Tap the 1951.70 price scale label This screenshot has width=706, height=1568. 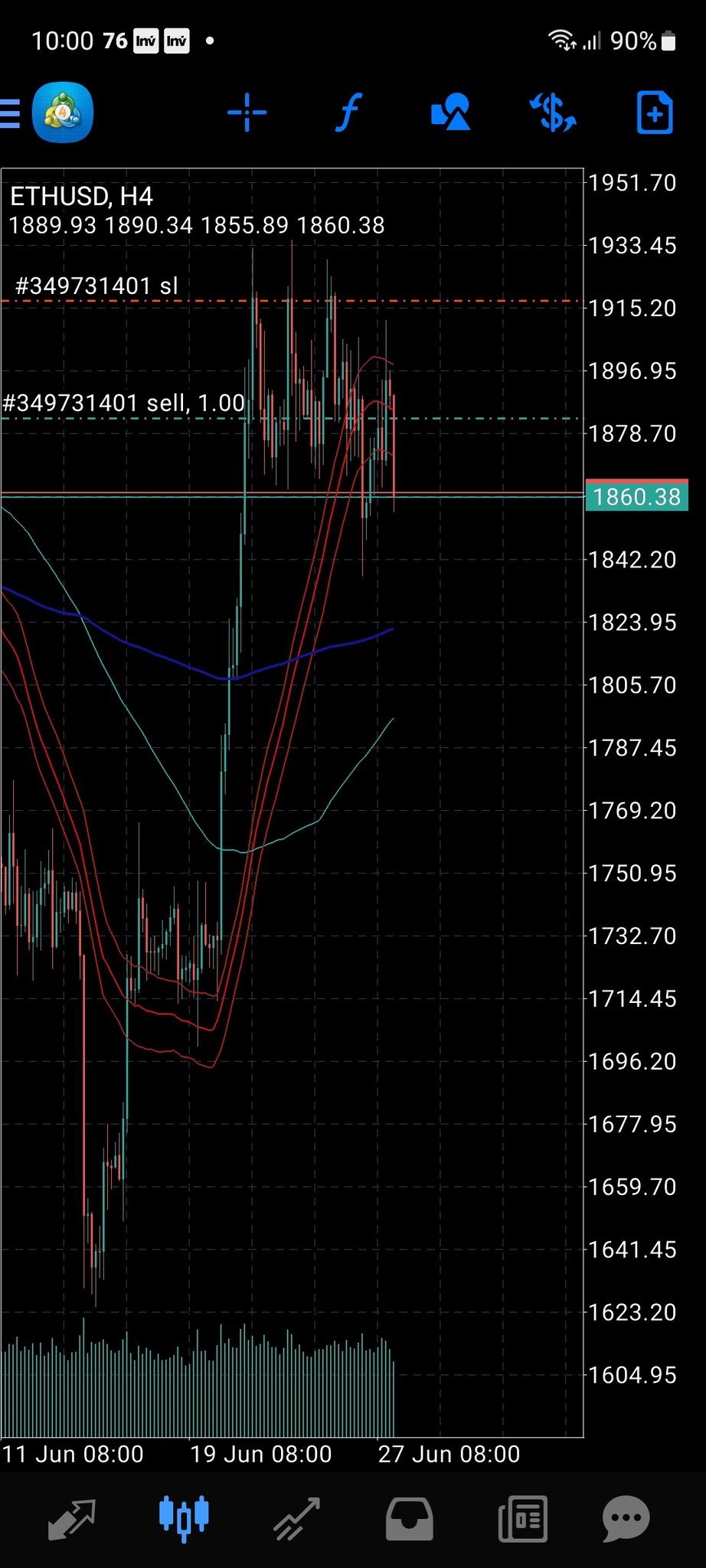(x=632, y=182)
